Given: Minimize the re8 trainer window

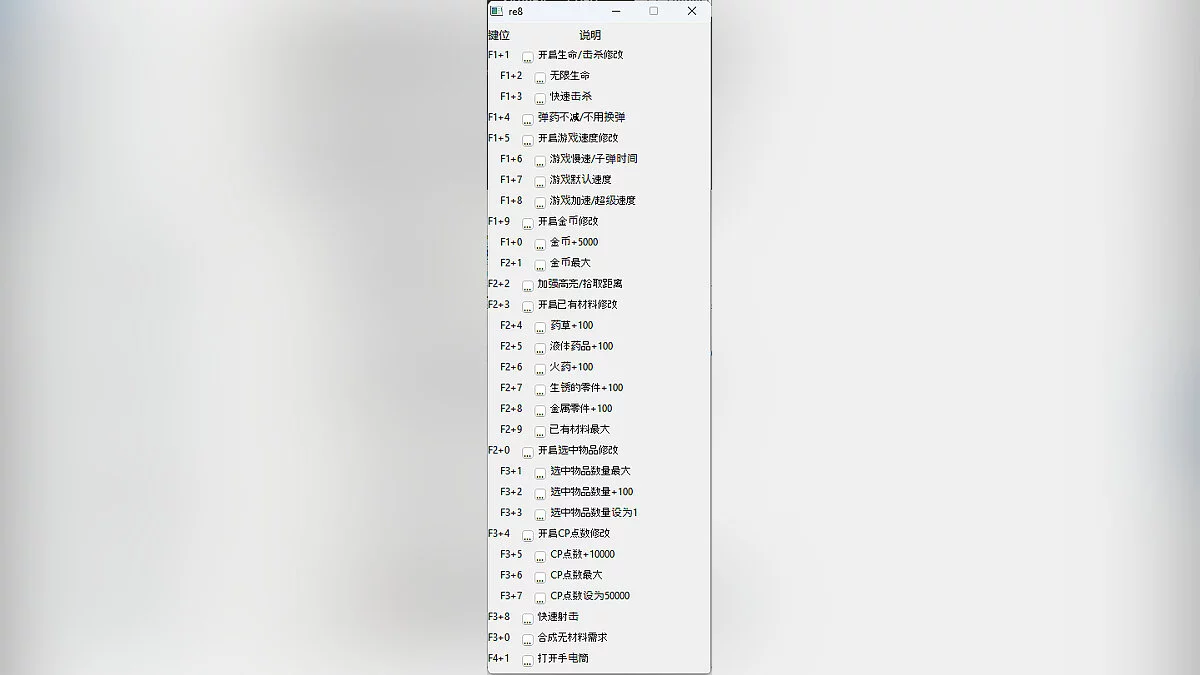Looking at the screenshot, I should tap(616, 11).
